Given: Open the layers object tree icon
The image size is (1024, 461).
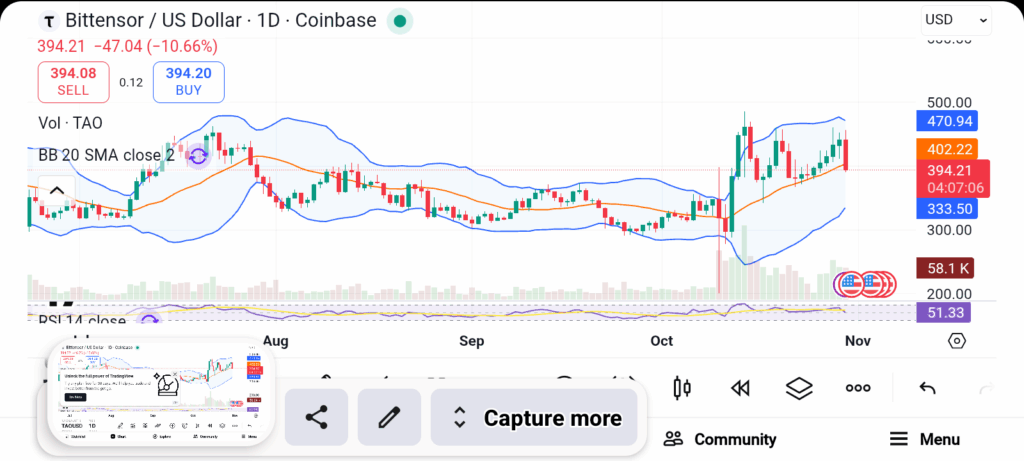Looking at the screenshot, I should point(799,388).
